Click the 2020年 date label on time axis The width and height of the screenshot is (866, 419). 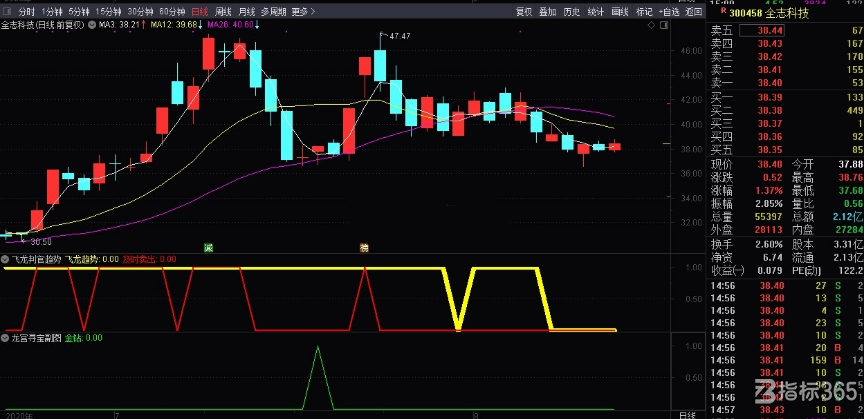[x=18, y=415]
